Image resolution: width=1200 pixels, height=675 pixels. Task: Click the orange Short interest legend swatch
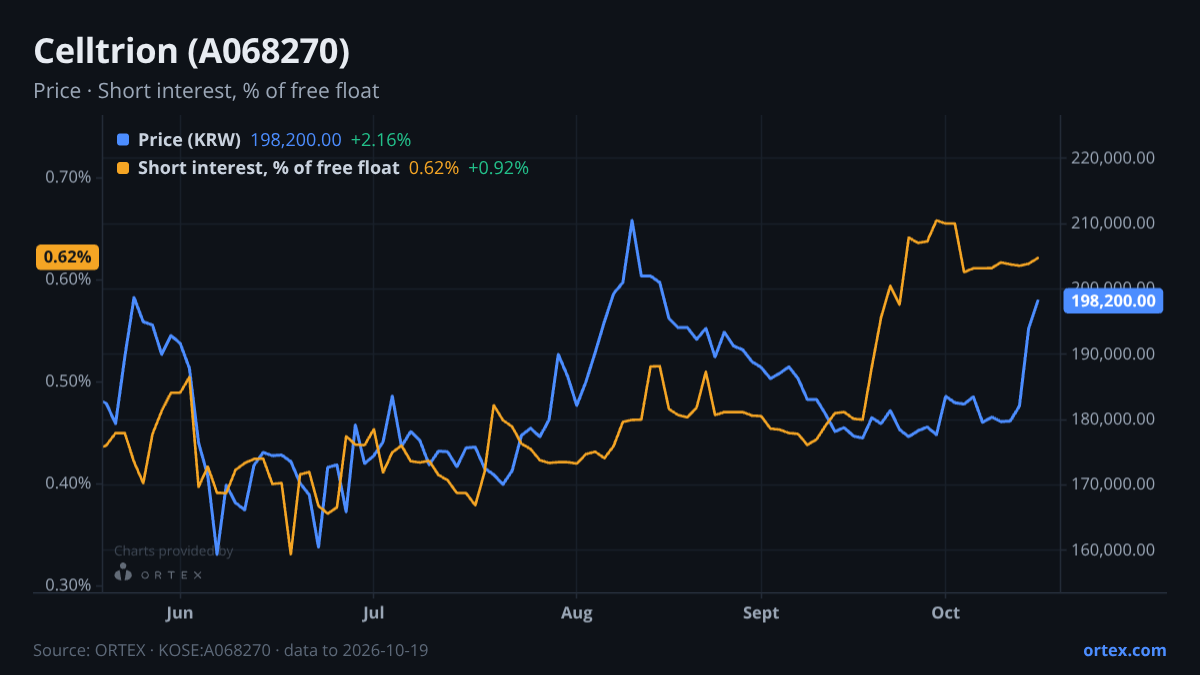coord(123,168)
